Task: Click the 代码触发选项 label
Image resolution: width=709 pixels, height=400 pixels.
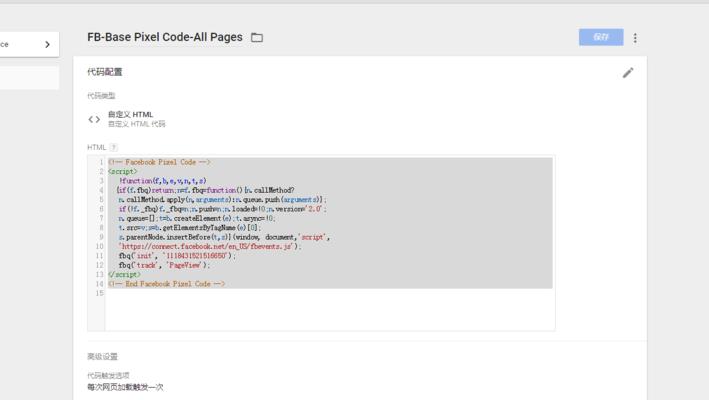Action: click(x=109, y=376)
